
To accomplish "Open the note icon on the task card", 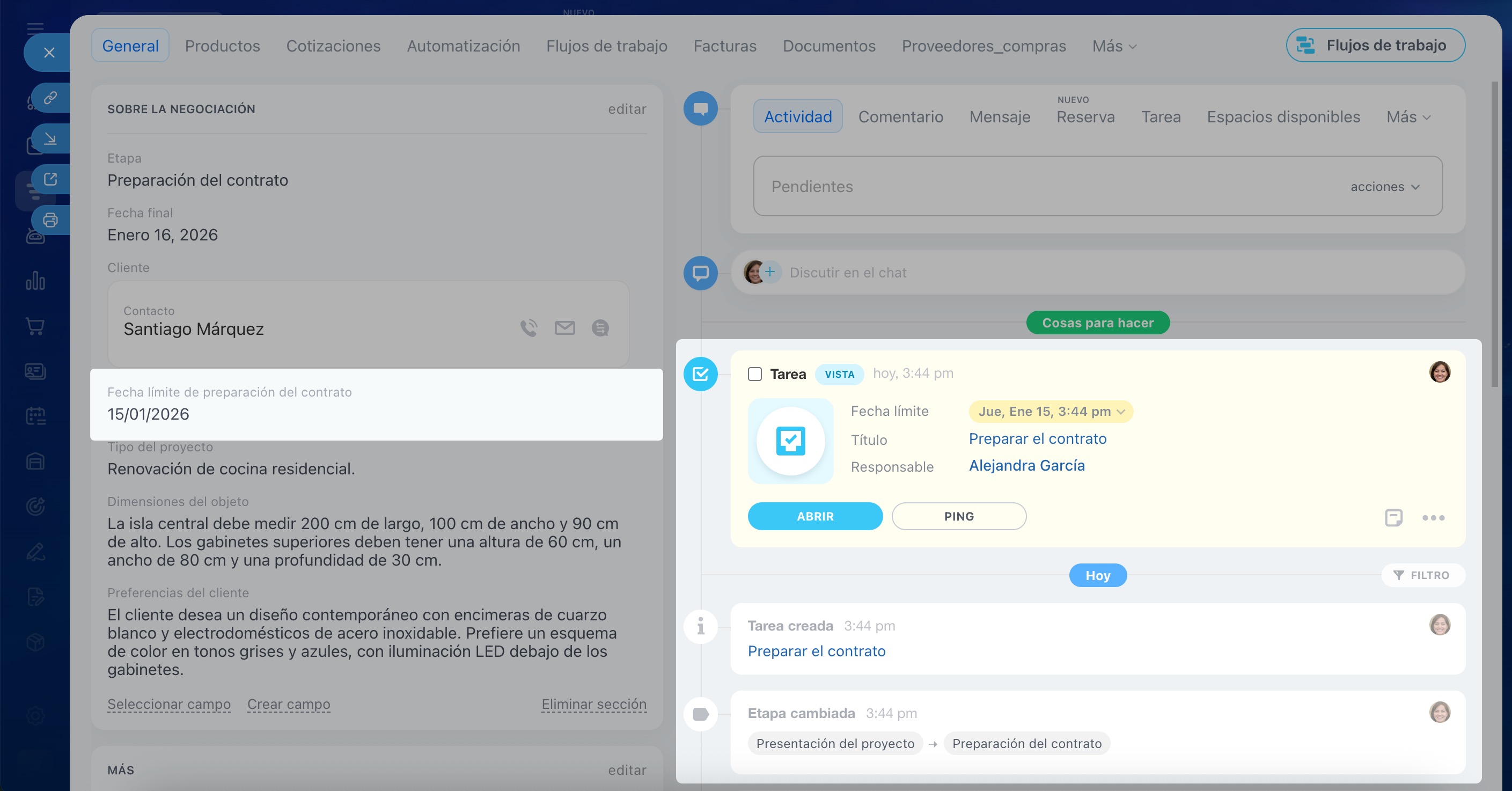I will [x=1393, y=517].
